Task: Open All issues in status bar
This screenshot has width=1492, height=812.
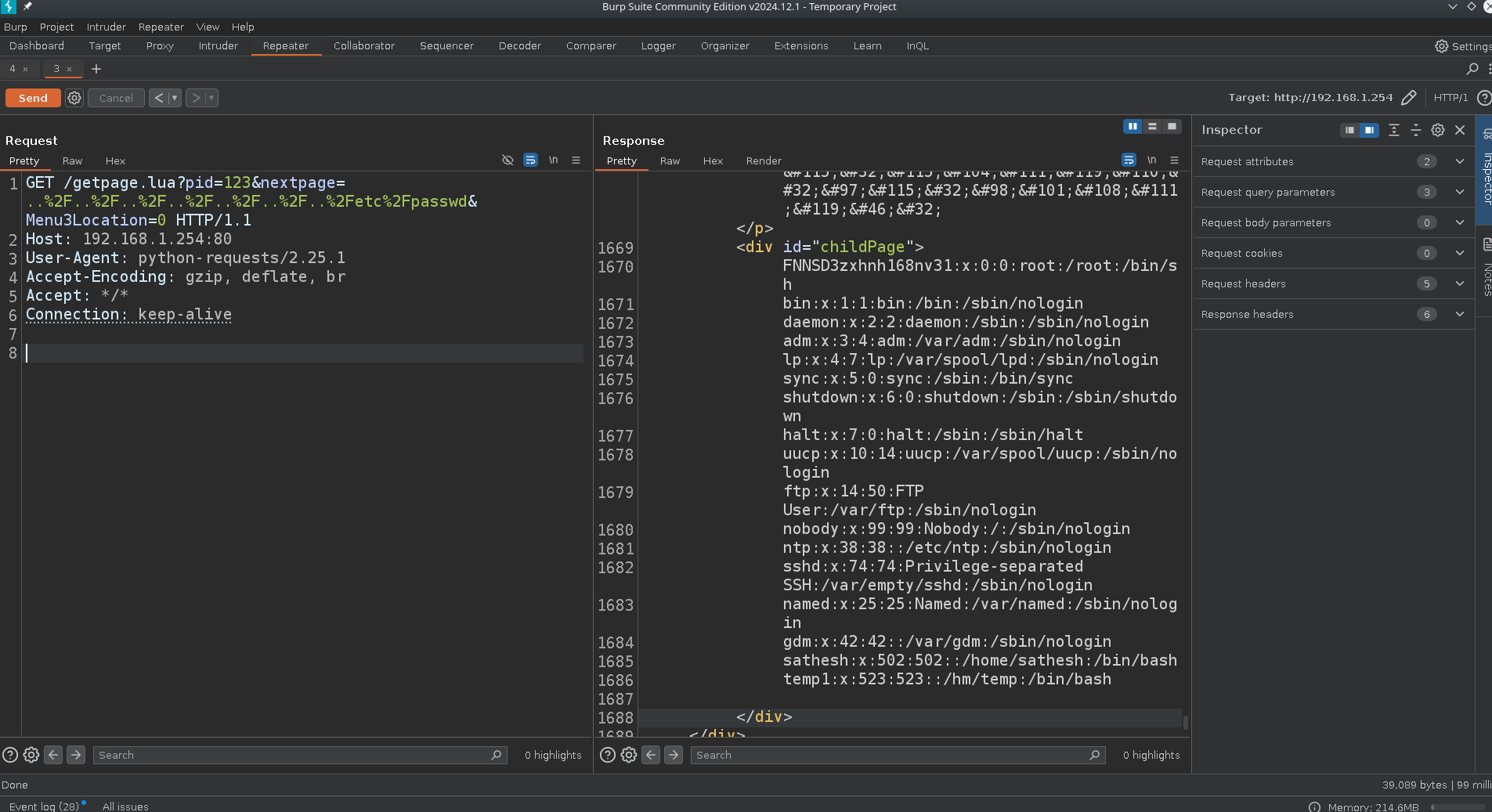Action: [x=125, y=807]
